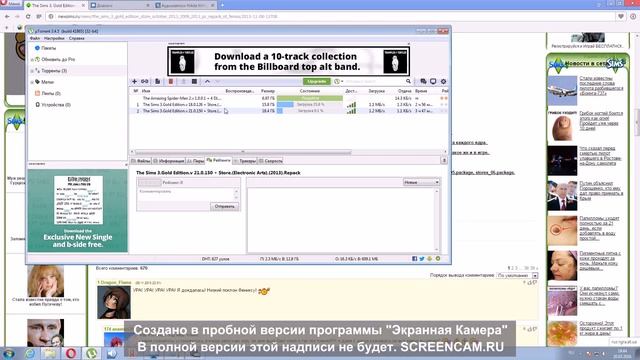Click the progress bar of Amazing Spider-Man torrent
This screenshot has height=360, width=640.
pyautogui.click(x=310, y=98)
